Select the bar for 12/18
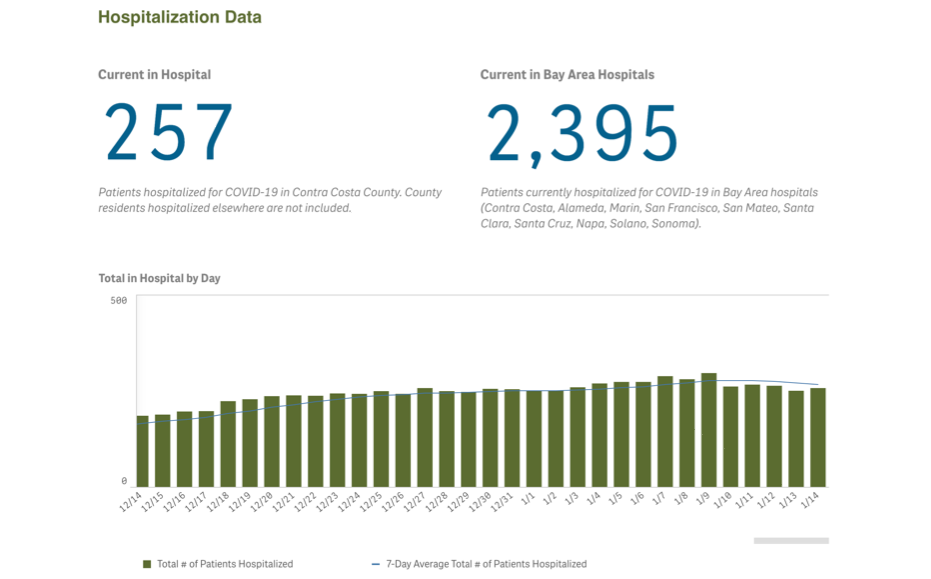 pos(228,444)
